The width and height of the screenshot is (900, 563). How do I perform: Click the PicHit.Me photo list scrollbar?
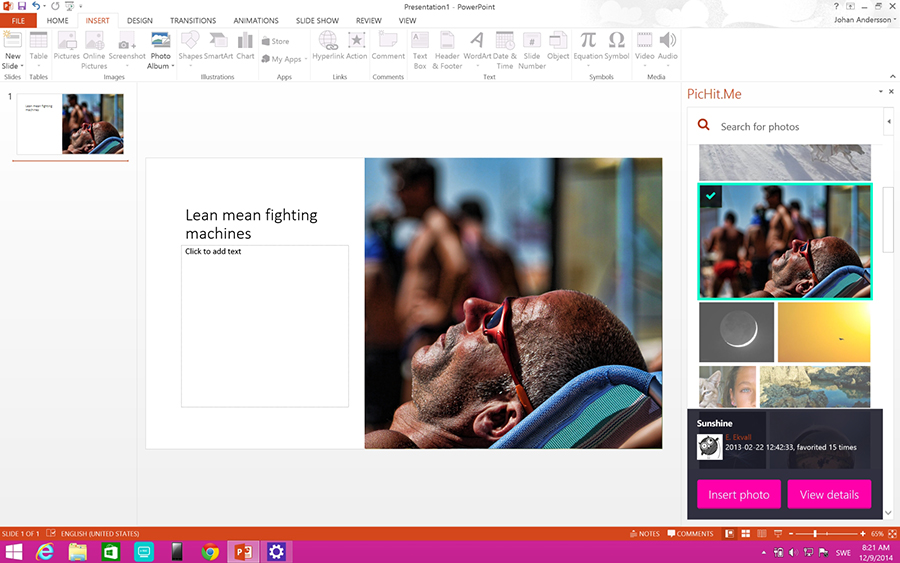[888, 219]
